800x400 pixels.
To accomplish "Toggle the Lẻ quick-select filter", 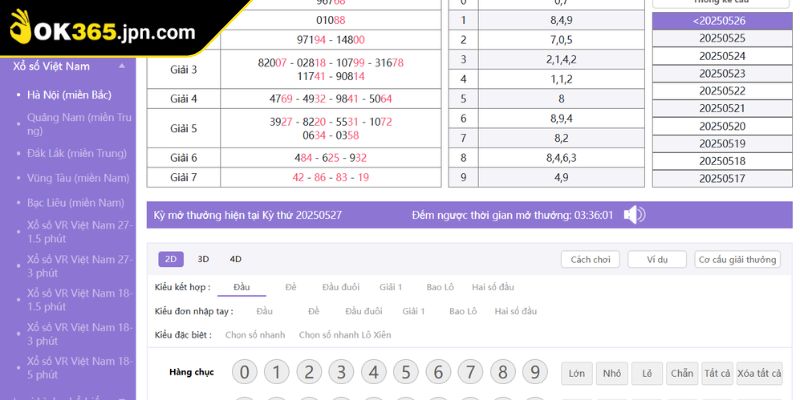I will (x=647, y=374).
